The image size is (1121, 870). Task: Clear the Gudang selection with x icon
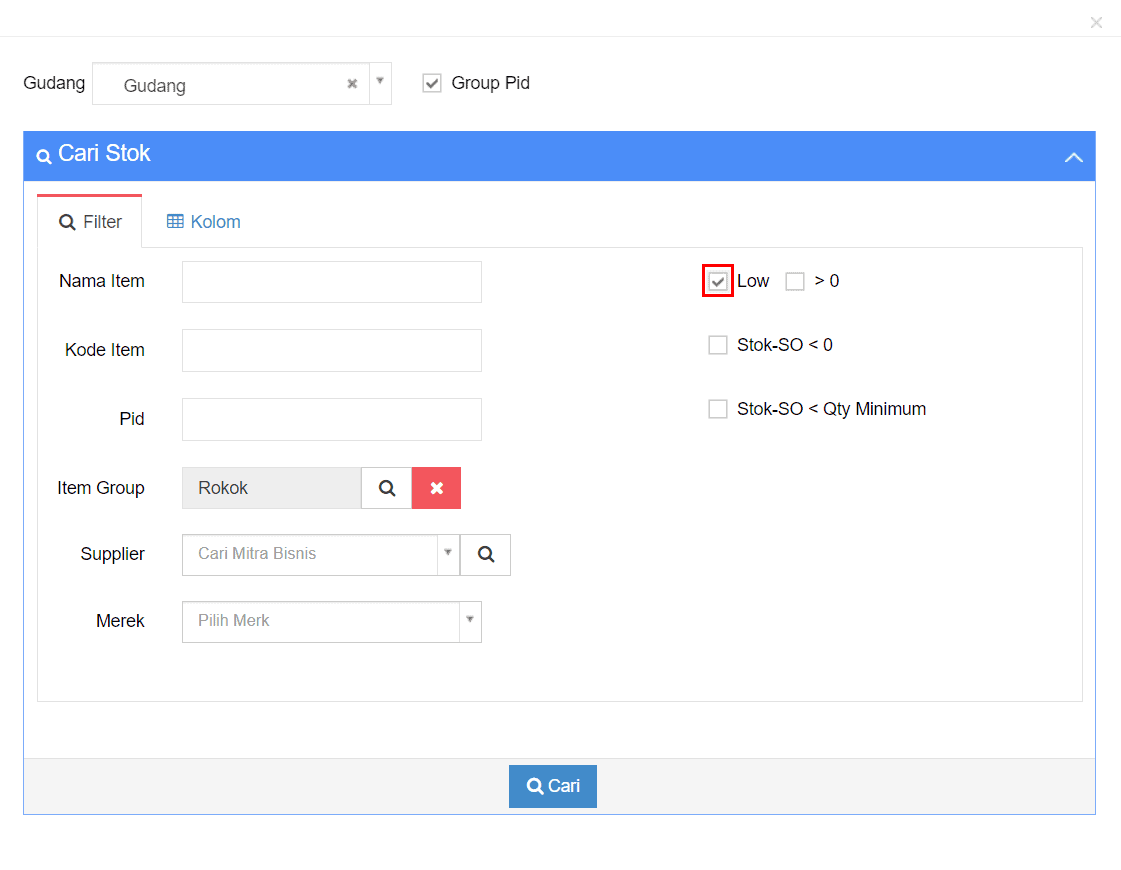tap(352, 84)
